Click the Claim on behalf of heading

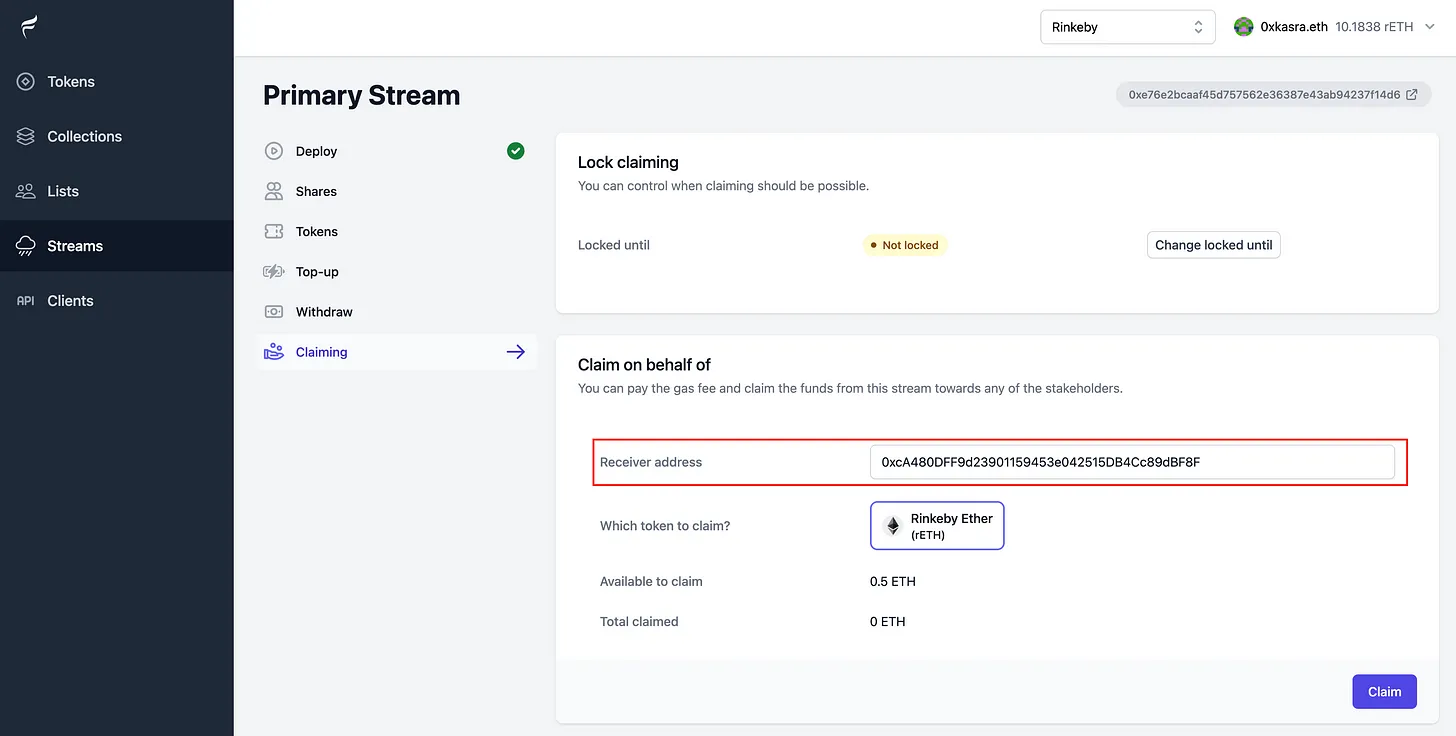(644, 365)
